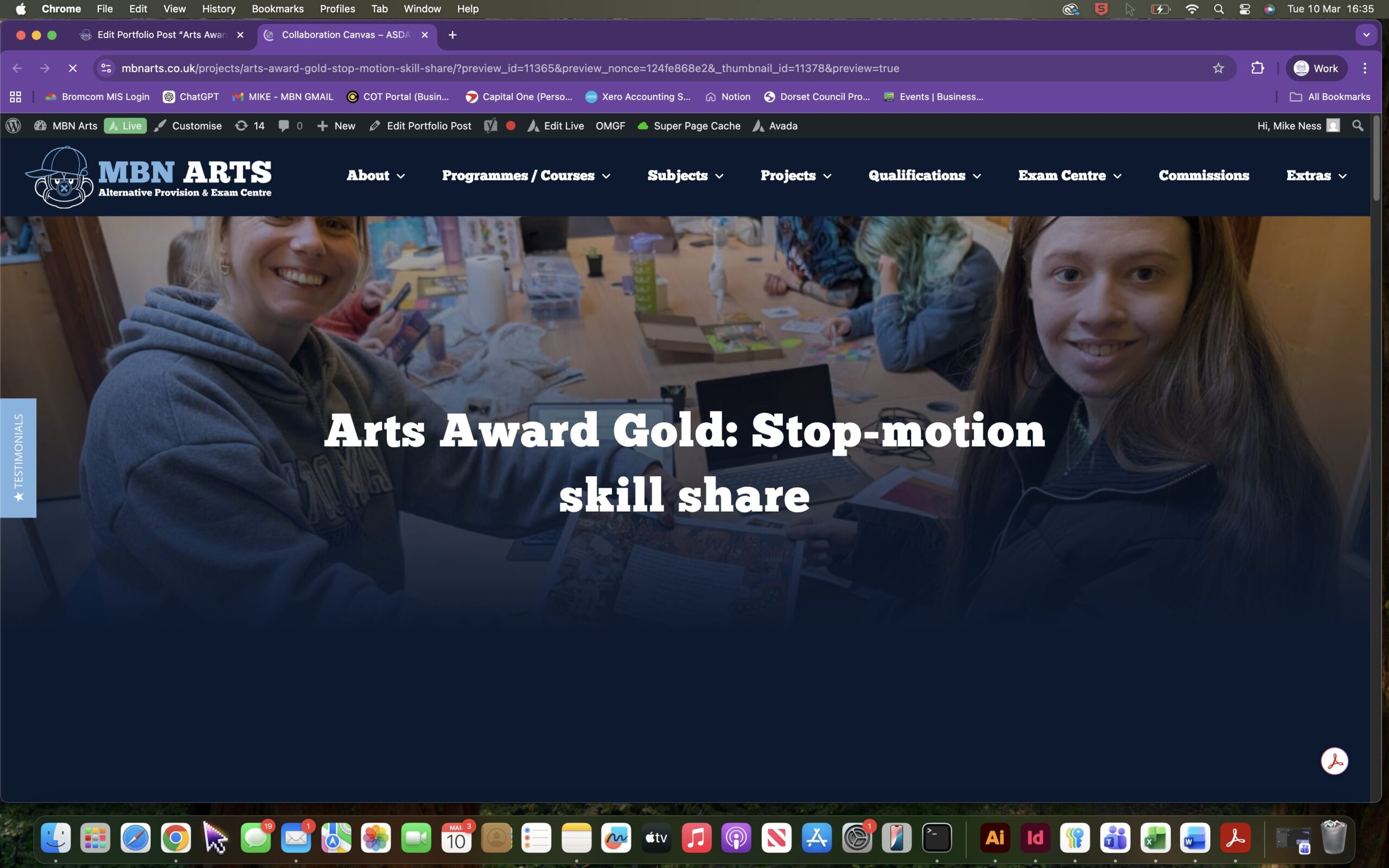Screen dimensions: 1389x868
Task: View site information icon in address bar
Action: [106, 68]
